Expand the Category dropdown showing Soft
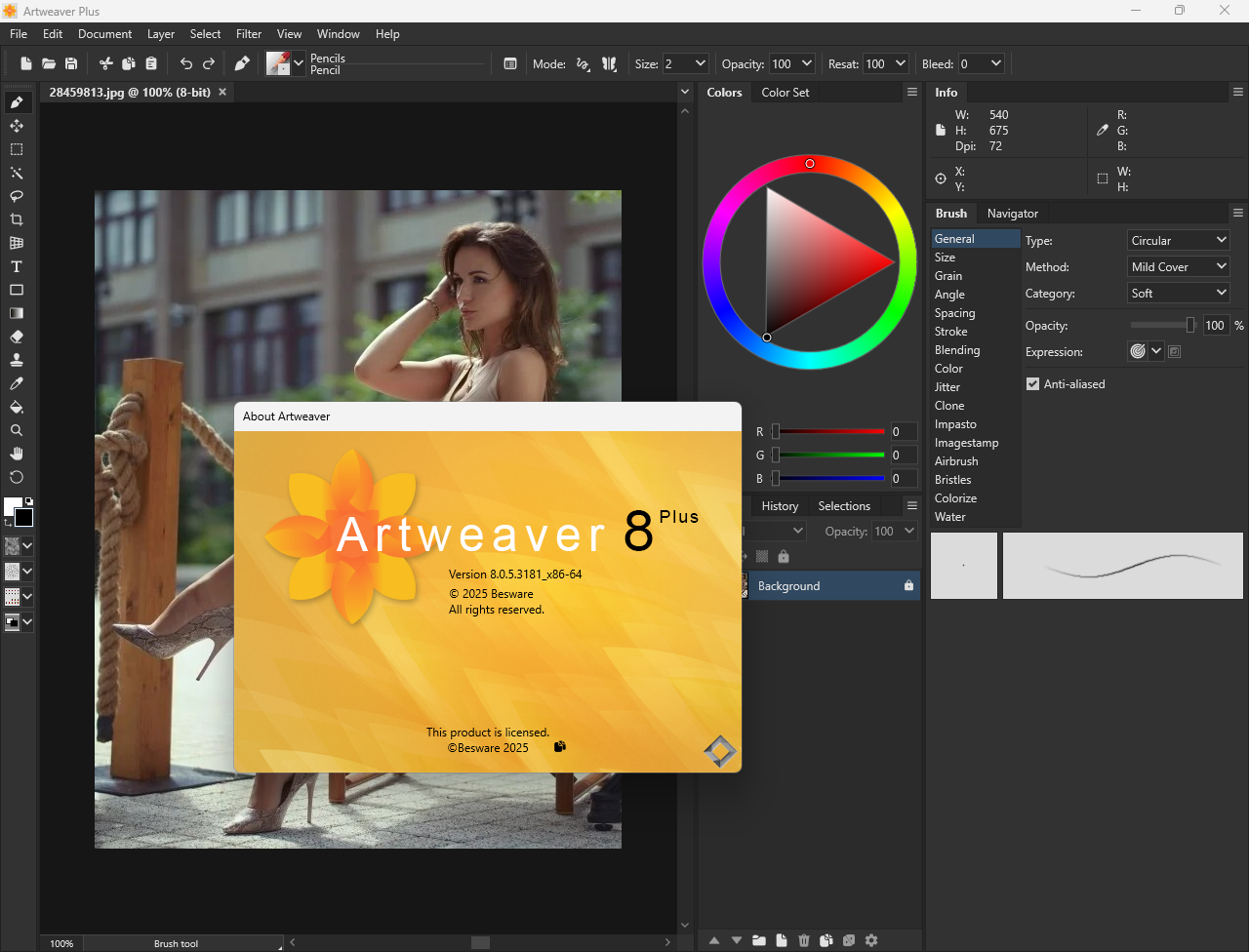The height and width of the screenshot is (952, 1249). (x=1179, y=293)
